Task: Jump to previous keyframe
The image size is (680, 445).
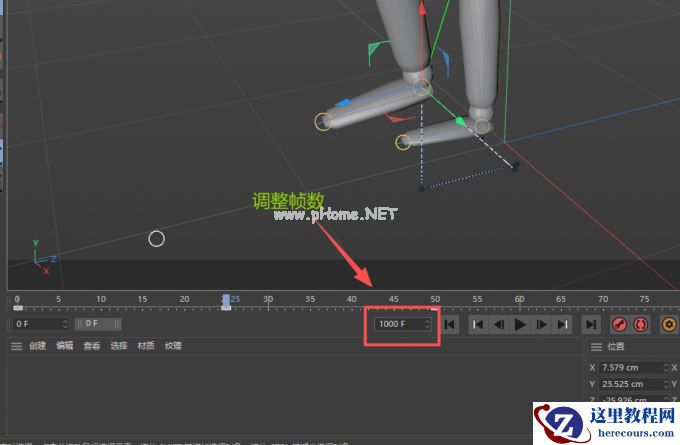Action: pos(478,324)
